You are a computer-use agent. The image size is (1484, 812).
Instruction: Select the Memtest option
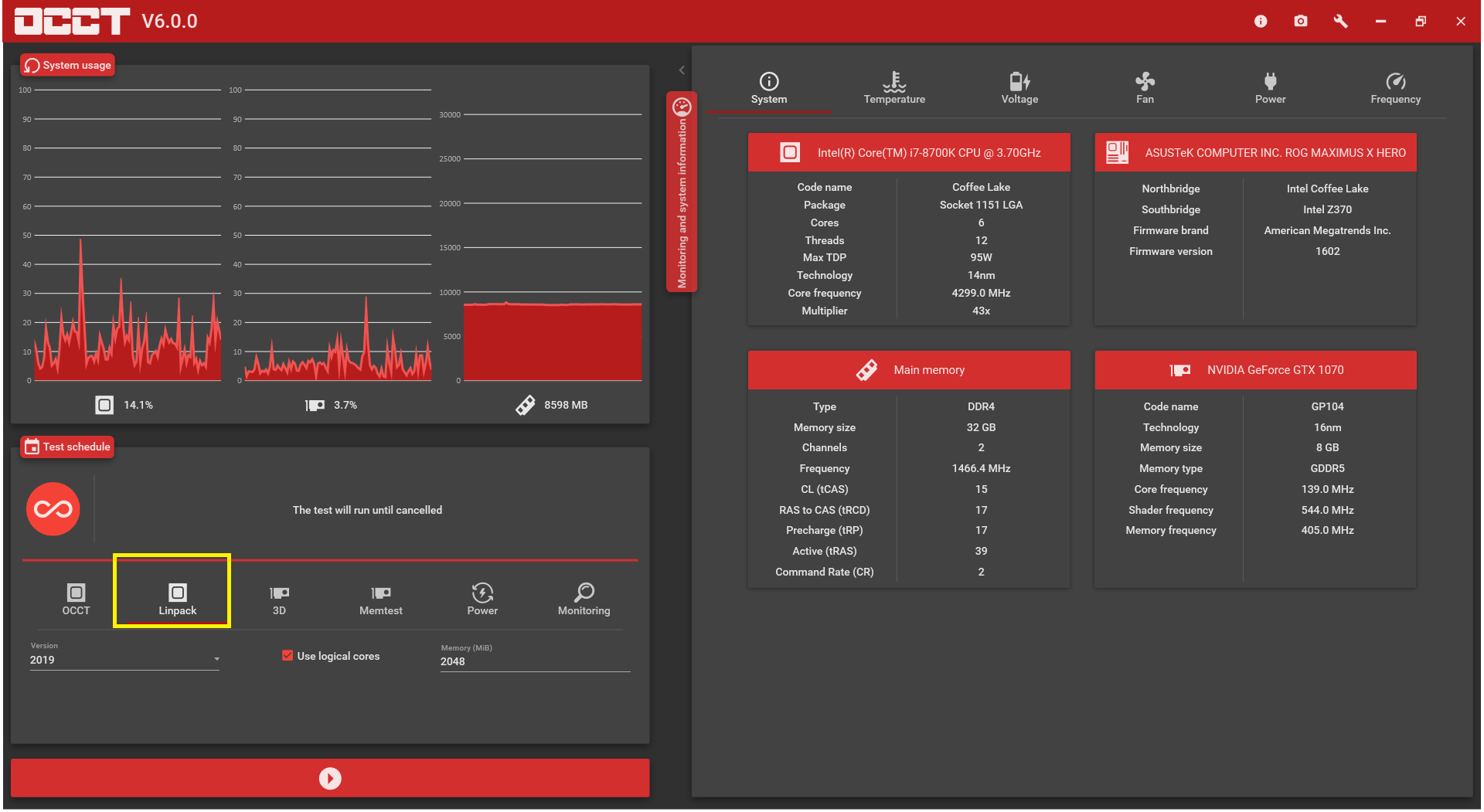click(381, 593)
